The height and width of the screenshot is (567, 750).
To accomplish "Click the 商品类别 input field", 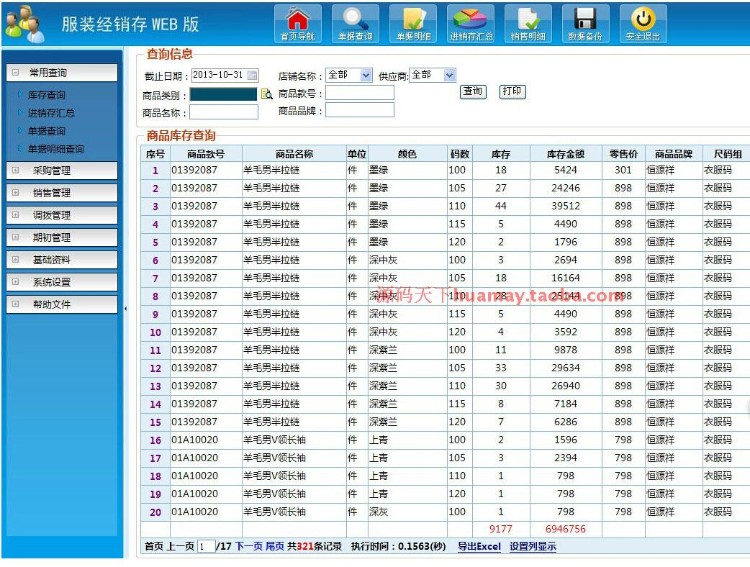I will tap(223, 94).
